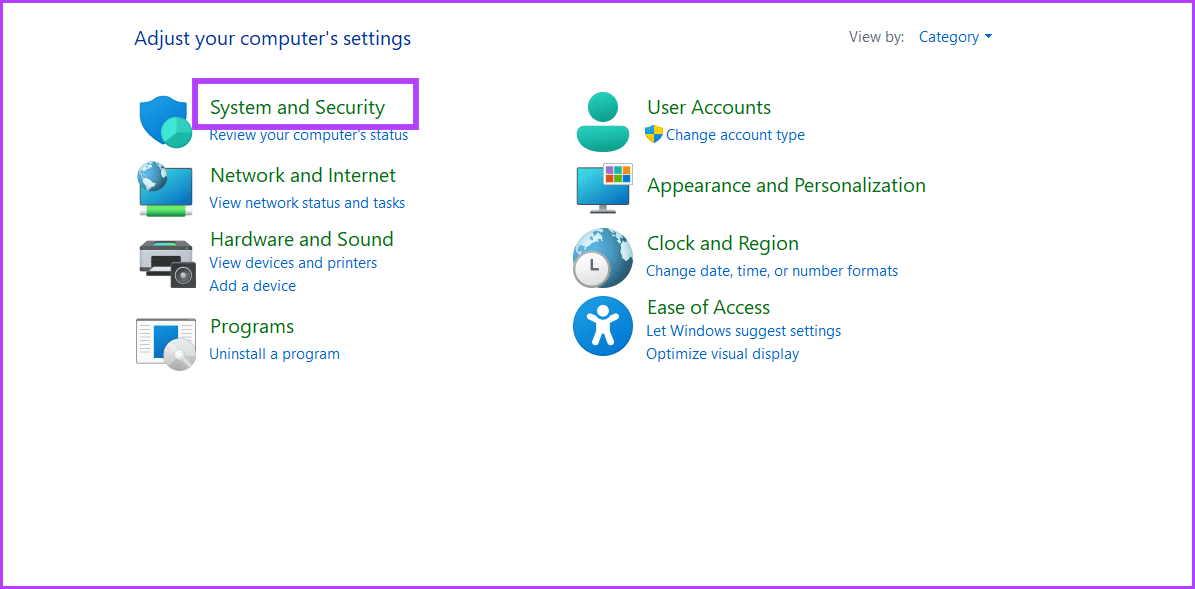The width and height of the screenshot is (1195, 589).
Task: Click the User Accounts person icon
Action: [603, 121]
